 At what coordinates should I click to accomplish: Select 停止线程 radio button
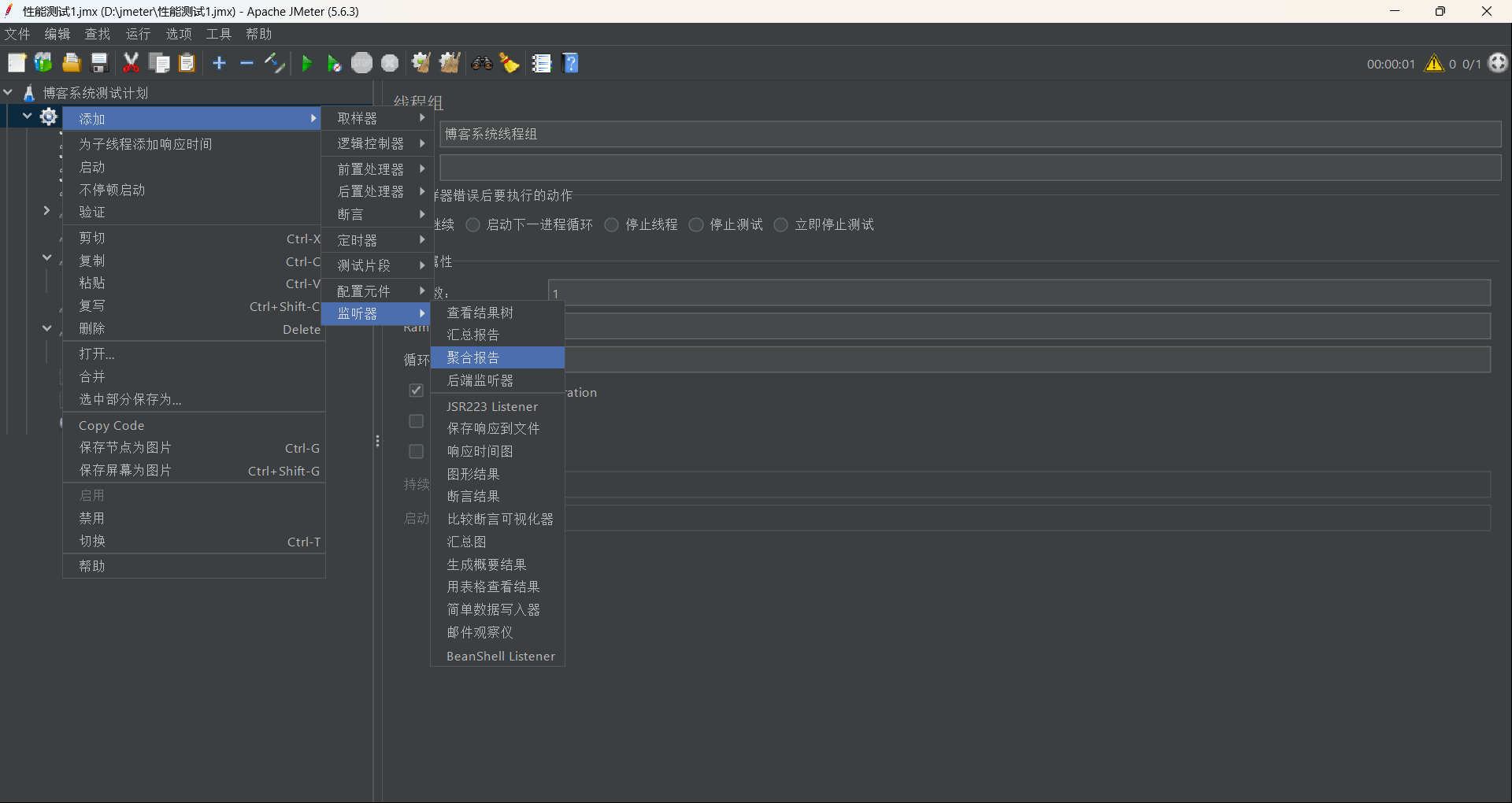[612, 225]
